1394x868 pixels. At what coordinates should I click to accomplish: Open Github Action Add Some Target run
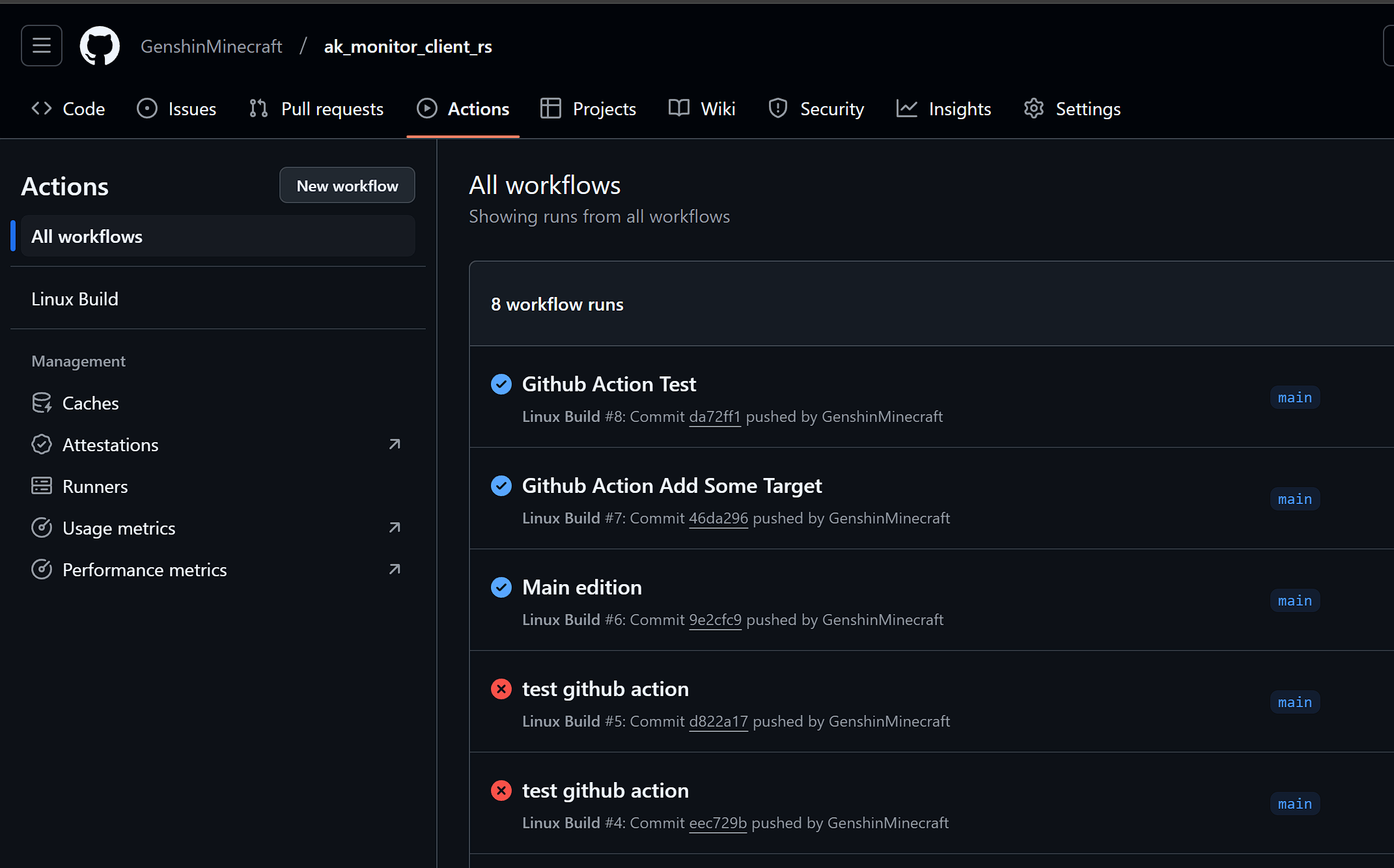(x=671, y=486)
